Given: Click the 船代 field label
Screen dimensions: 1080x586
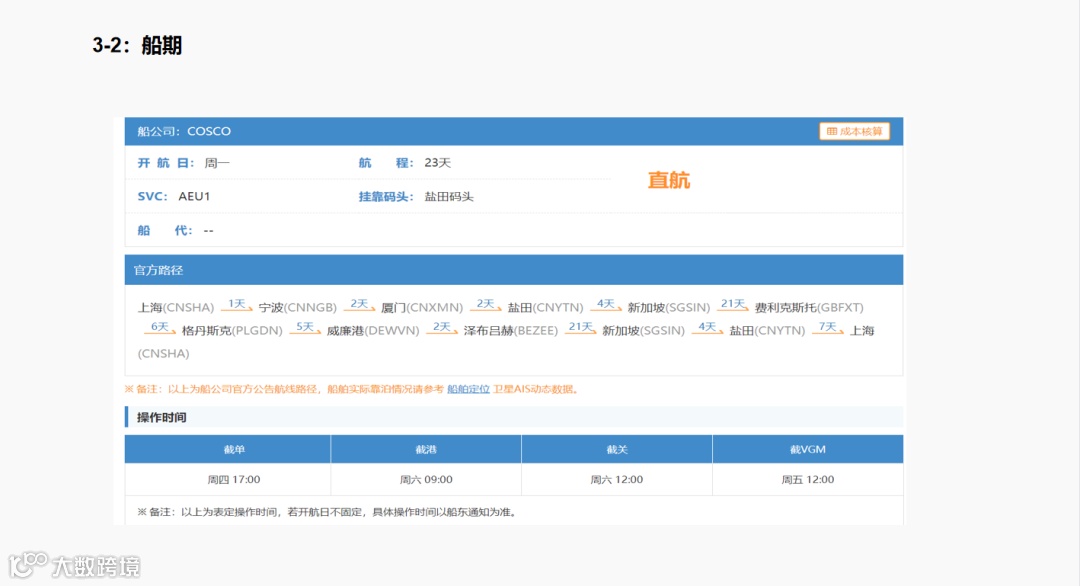Looking at the screenshot, I should [x=164, y=230].
